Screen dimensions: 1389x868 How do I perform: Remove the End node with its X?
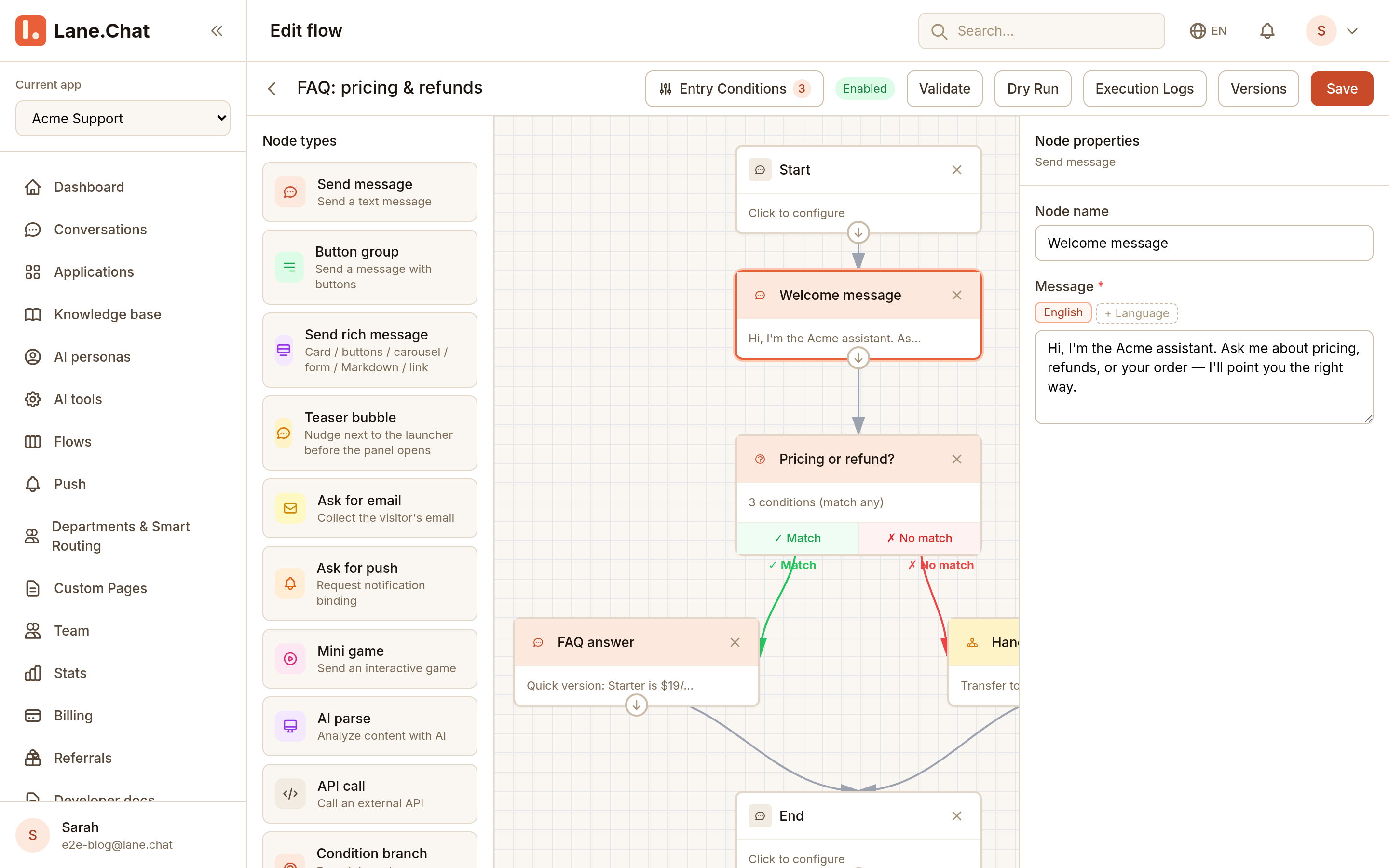(957, 816)
